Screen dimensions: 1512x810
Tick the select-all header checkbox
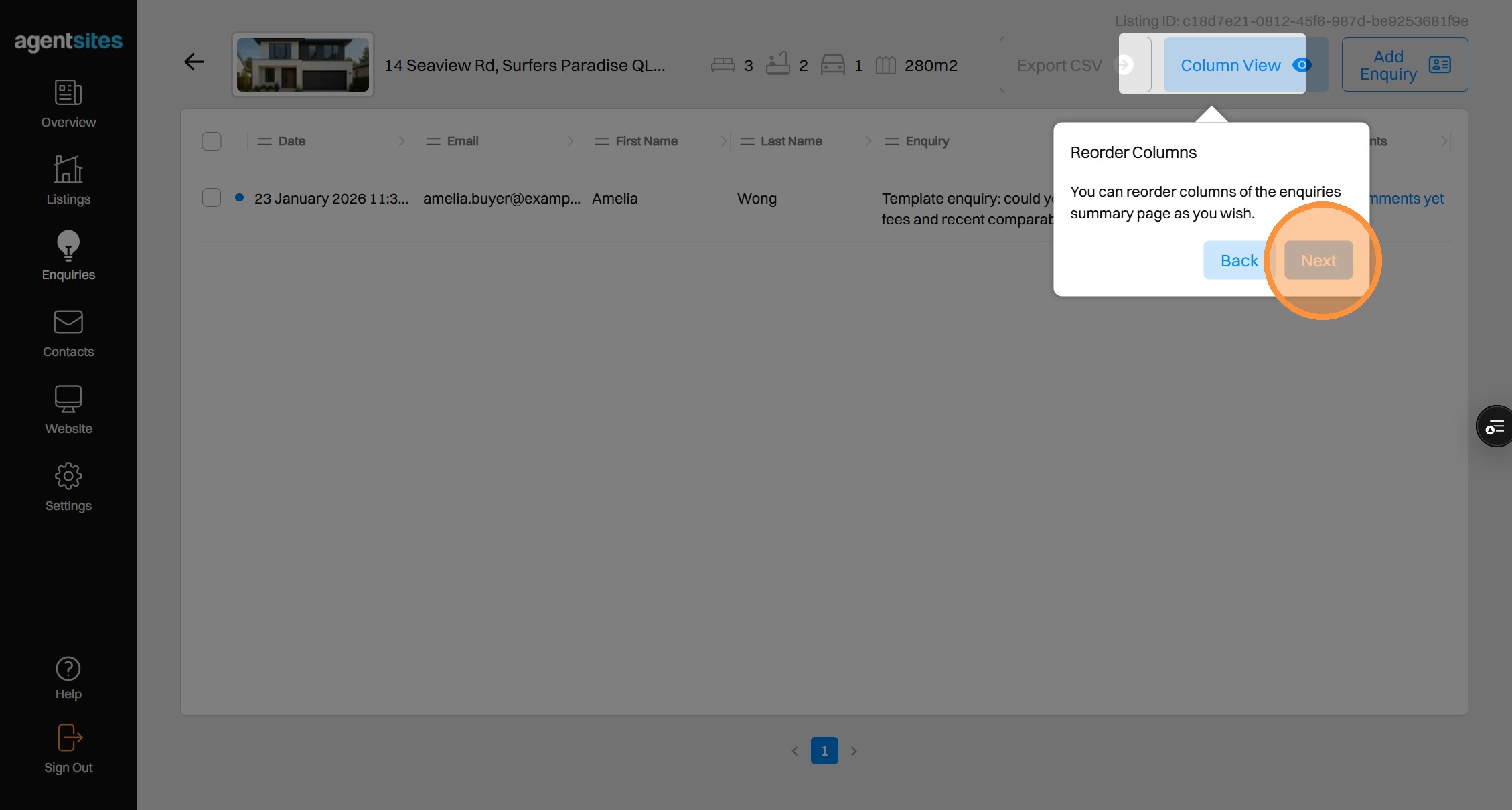[212, 141]
